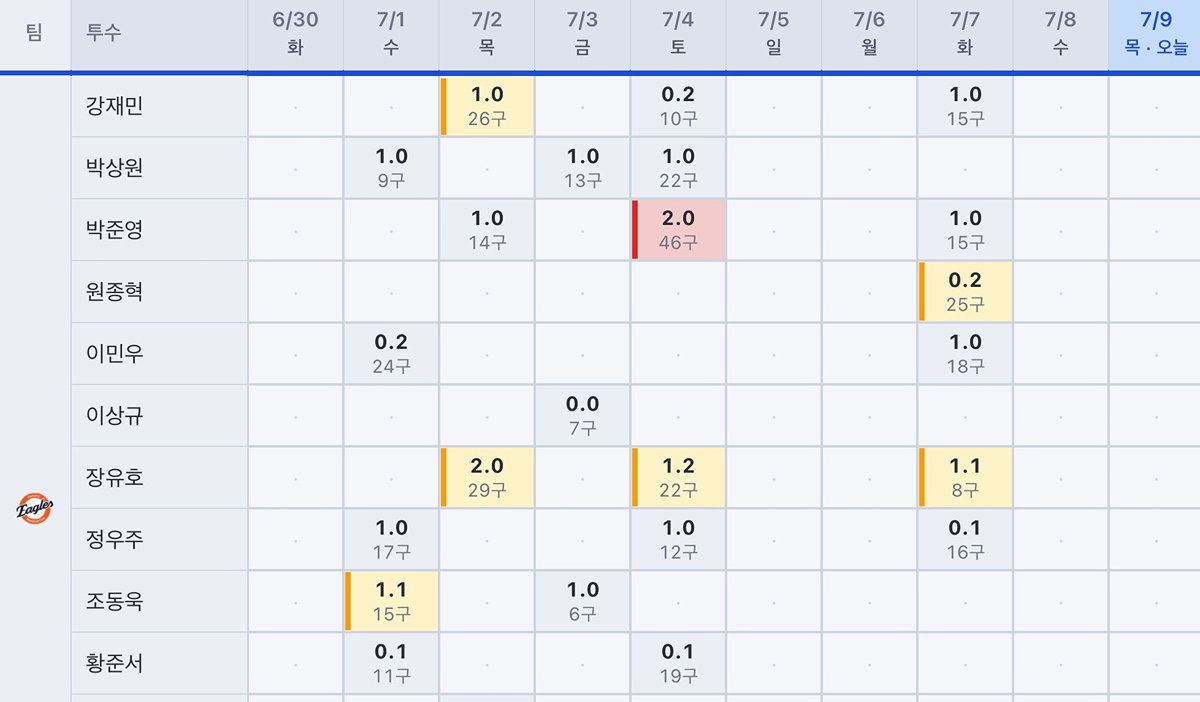Click 박준영's red 2.0 inning 46구 cell
Image resolution: width=1200 pixels, height=702 pixels.
pos(678,230)
